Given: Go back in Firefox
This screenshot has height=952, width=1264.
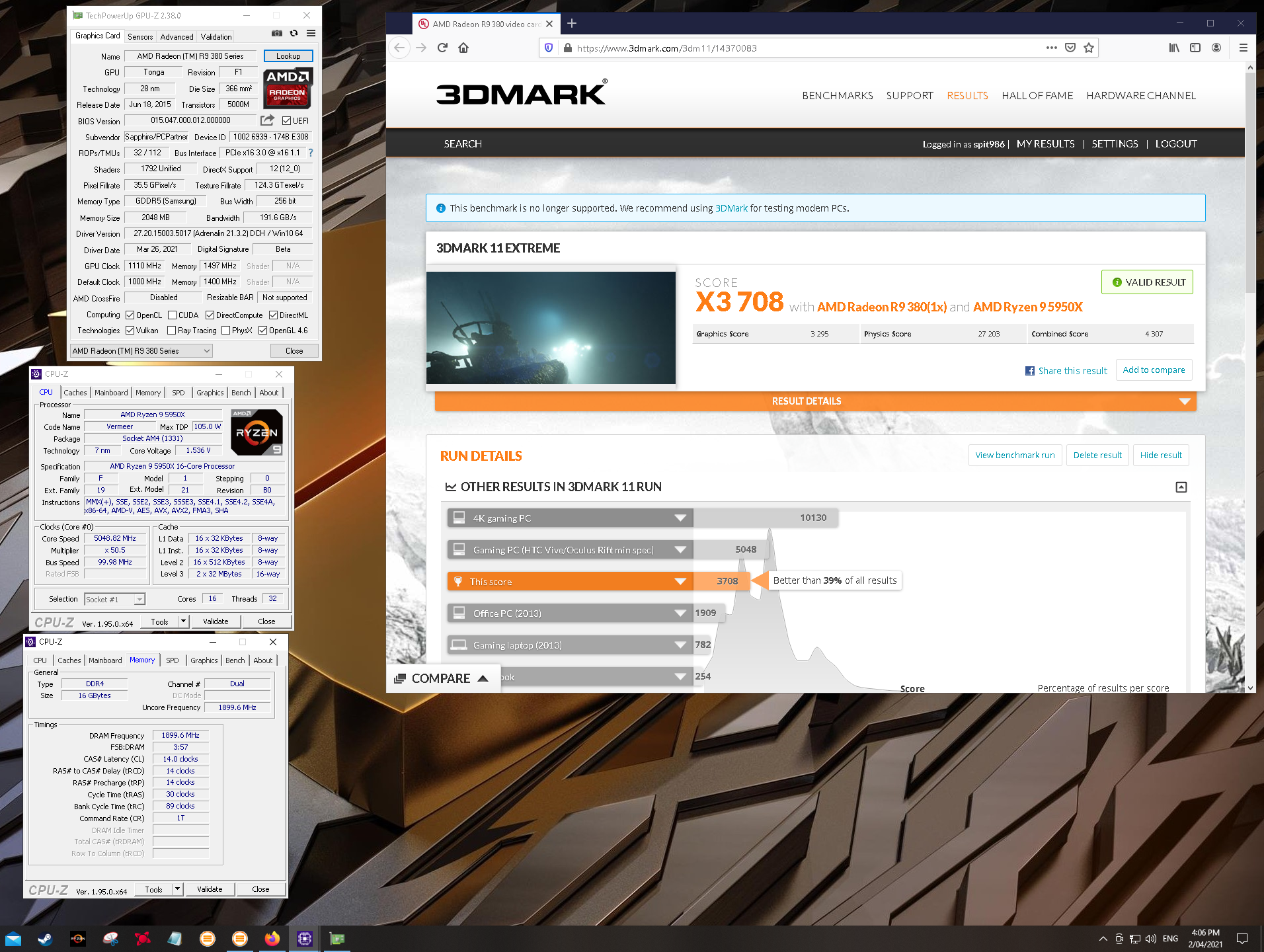Looking at the screenshot, I should [399, 48].
